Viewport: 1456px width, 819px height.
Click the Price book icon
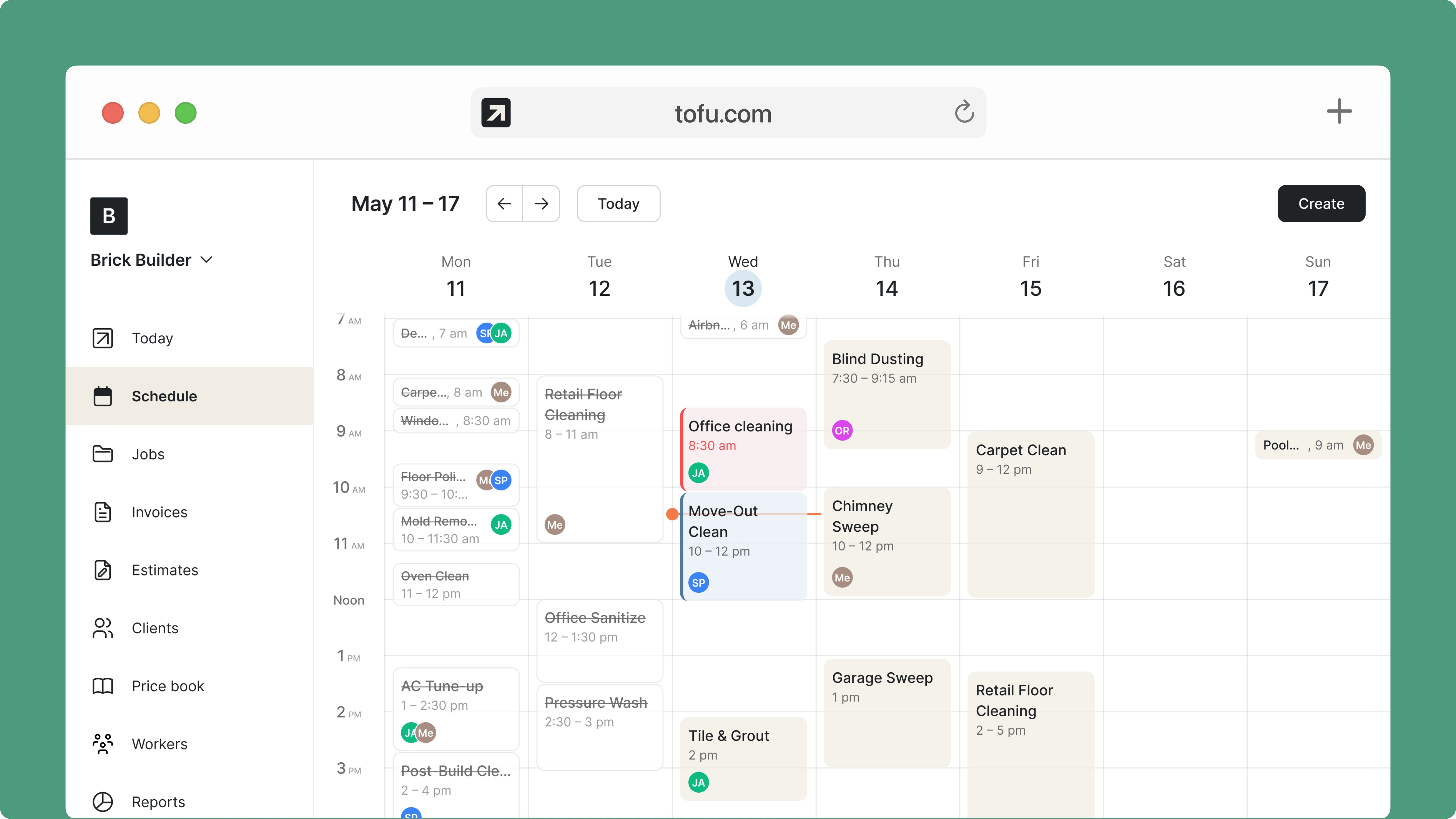[x=102, y=686]
